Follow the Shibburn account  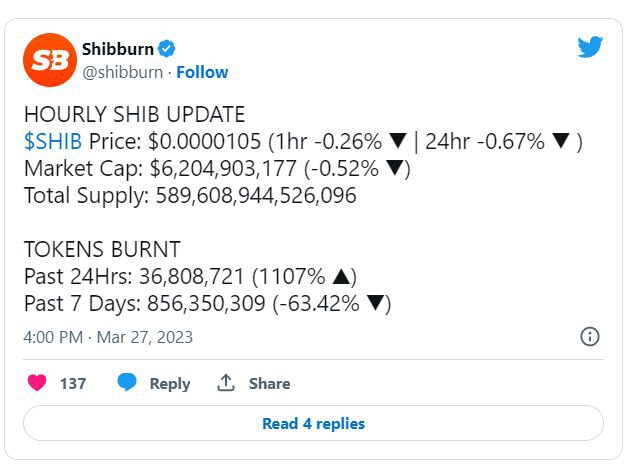[x=202, y=72]
